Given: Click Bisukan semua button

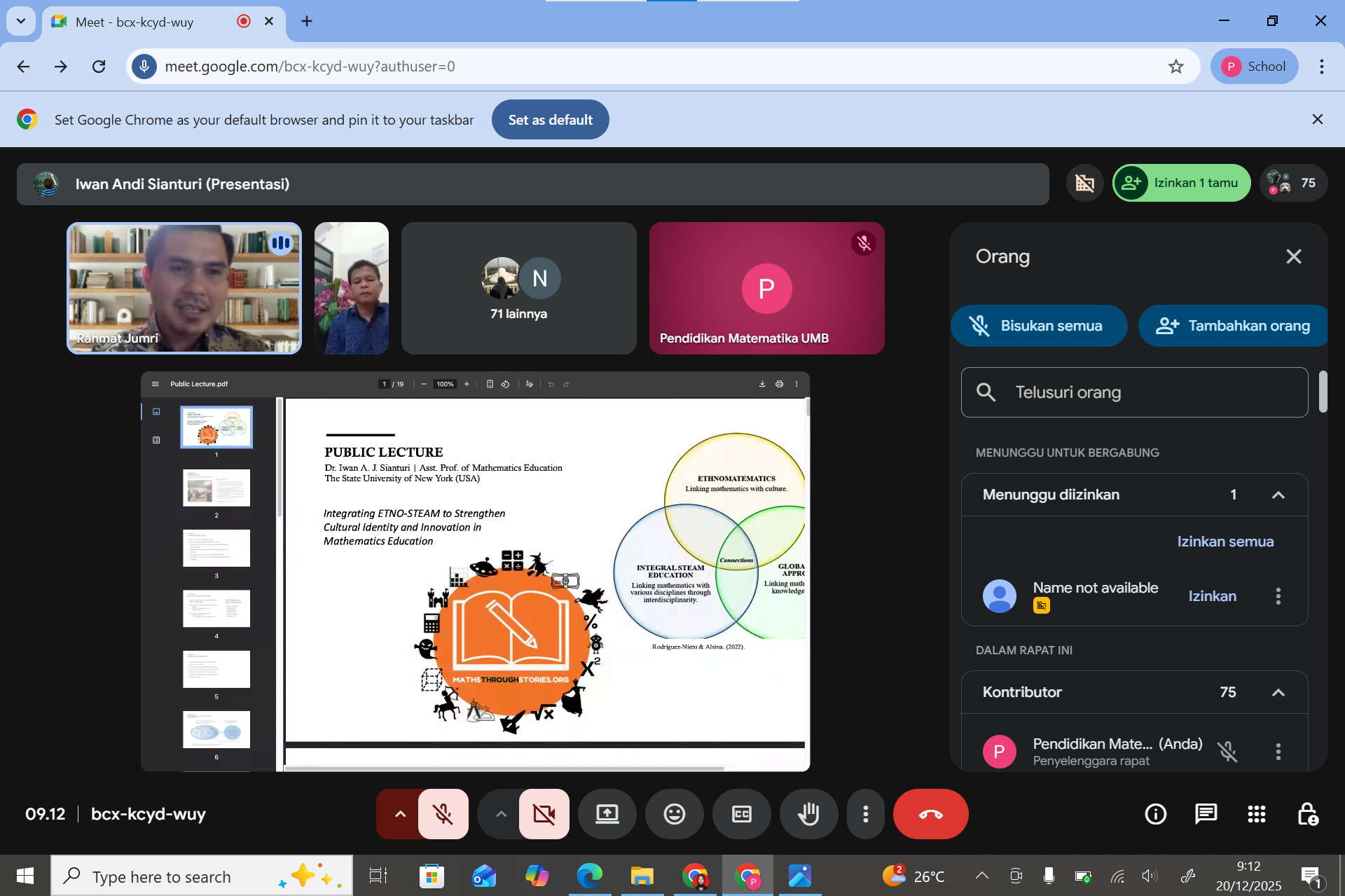Looking at the screenshot, I should click(1038, 326).
